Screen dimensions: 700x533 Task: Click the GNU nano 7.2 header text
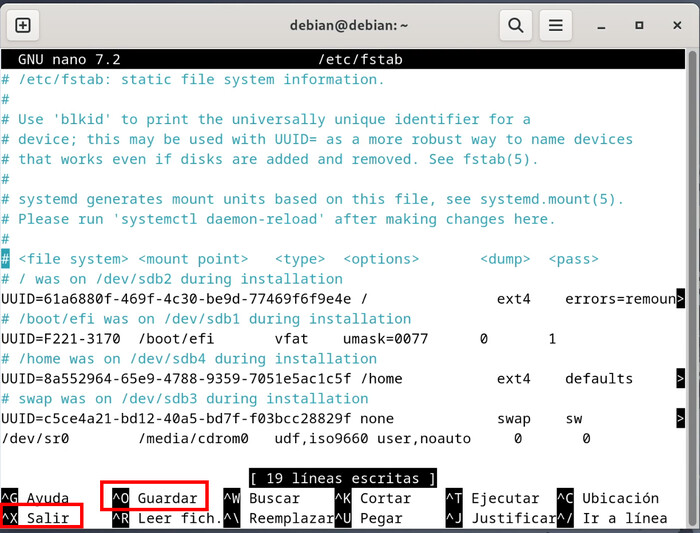click(69, 59)
